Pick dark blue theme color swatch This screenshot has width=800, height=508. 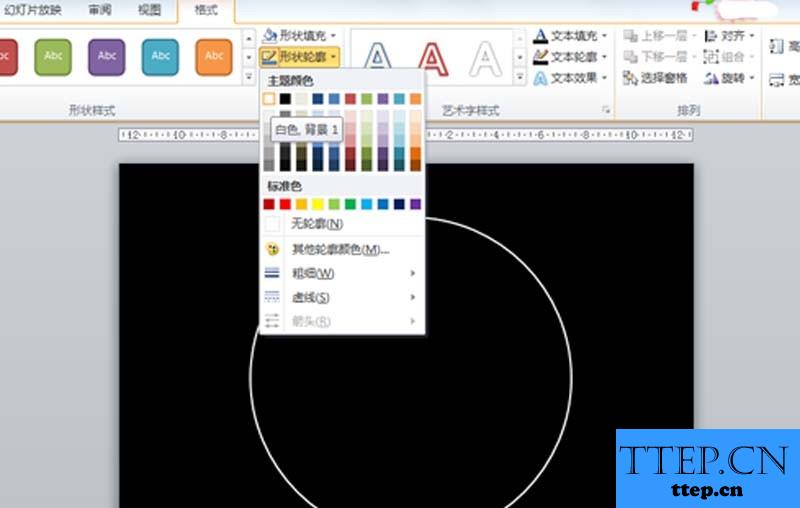[318, 98]
